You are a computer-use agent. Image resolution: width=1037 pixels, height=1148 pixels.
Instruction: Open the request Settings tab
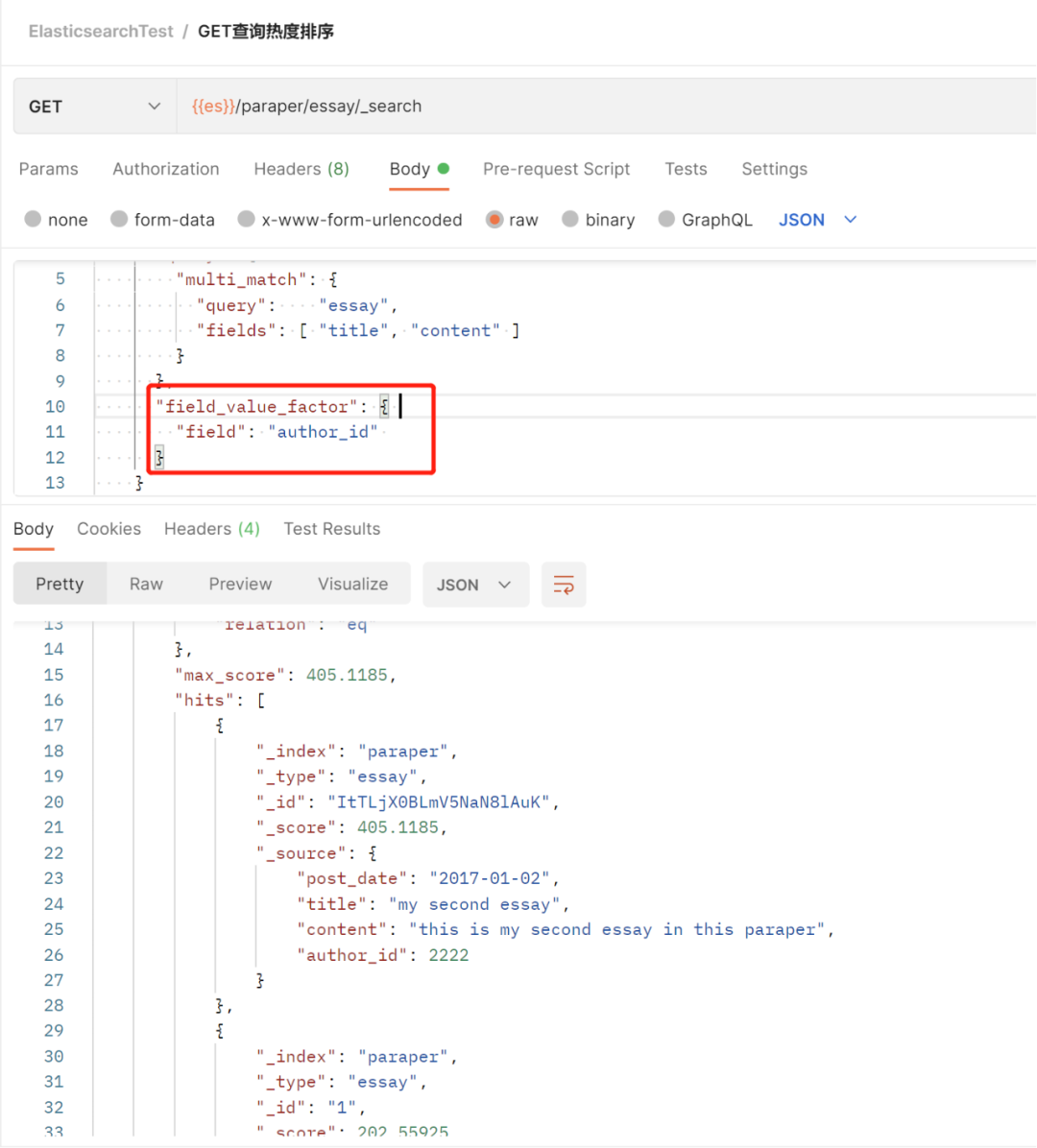click(775, 169)
